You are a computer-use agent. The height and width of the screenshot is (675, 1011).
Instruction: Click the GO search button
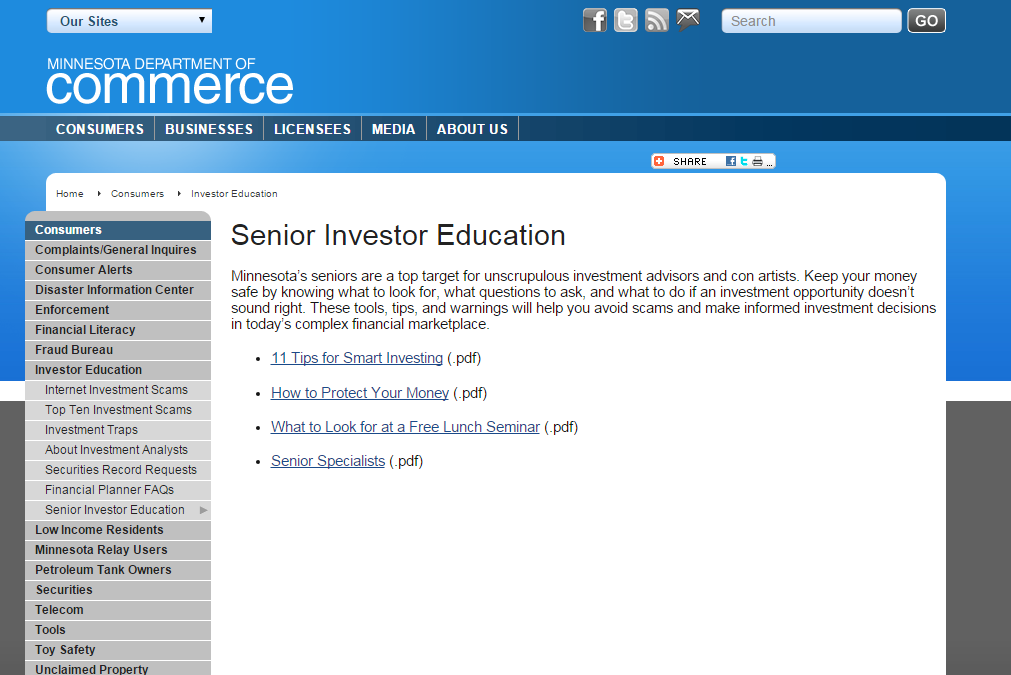coord(927,21)
